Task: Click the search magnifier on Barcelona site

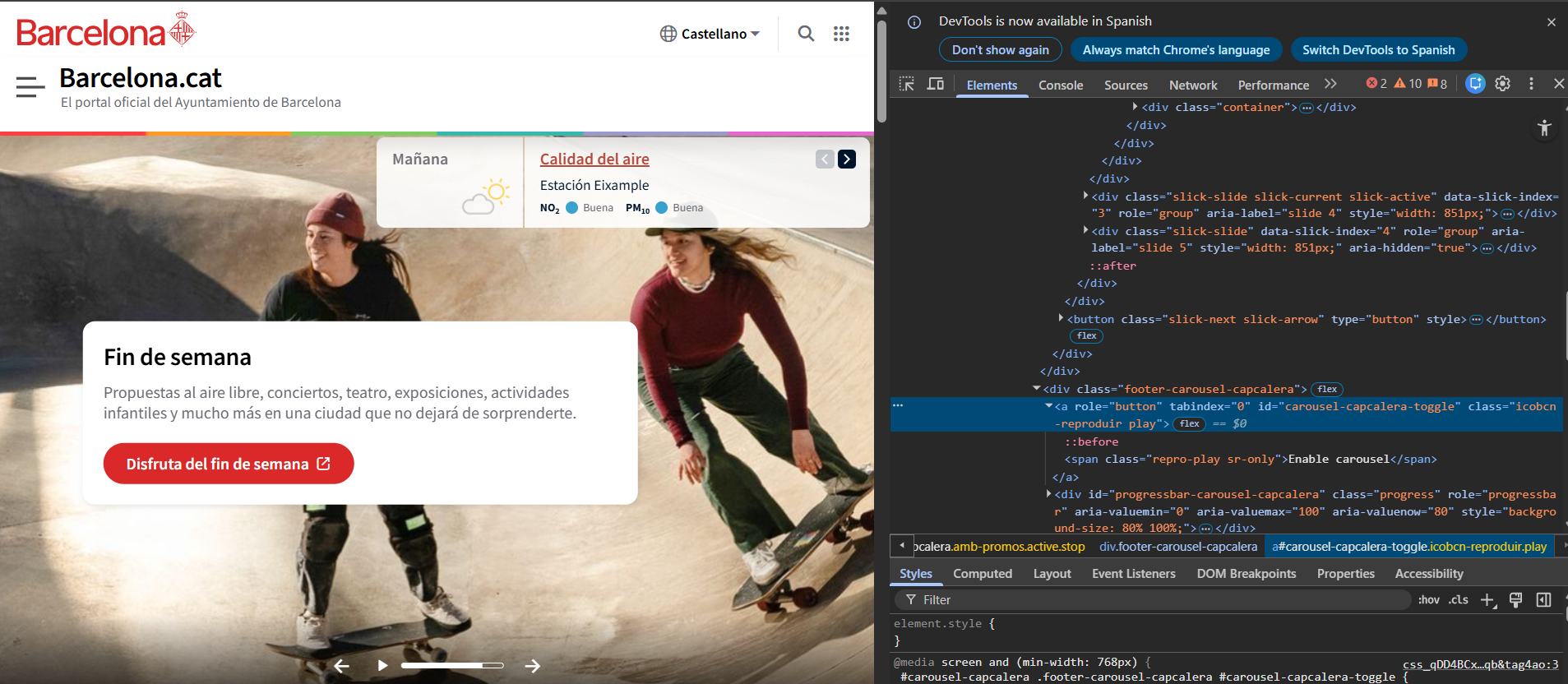Action: [806, 34]
